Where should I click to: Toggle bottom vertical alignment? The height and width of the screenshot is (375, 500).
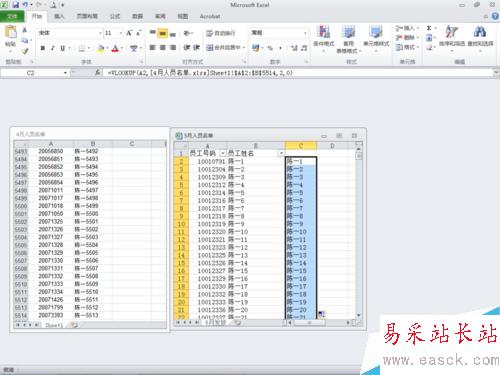[x=173, y=33]
